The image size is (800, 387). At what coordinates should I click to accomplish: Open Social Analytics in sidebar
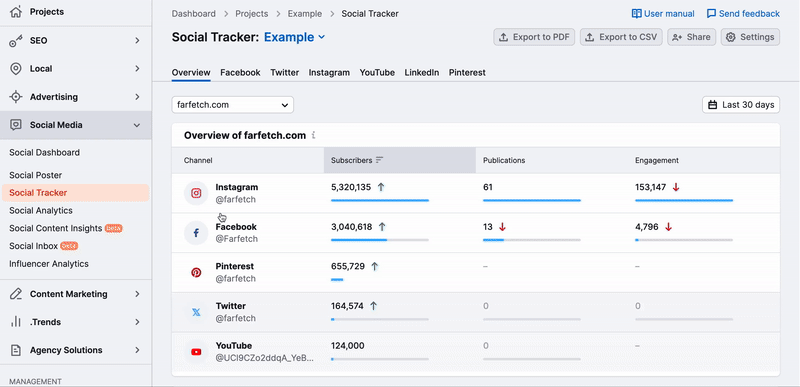pyautogui.click(x=41, y=211)
